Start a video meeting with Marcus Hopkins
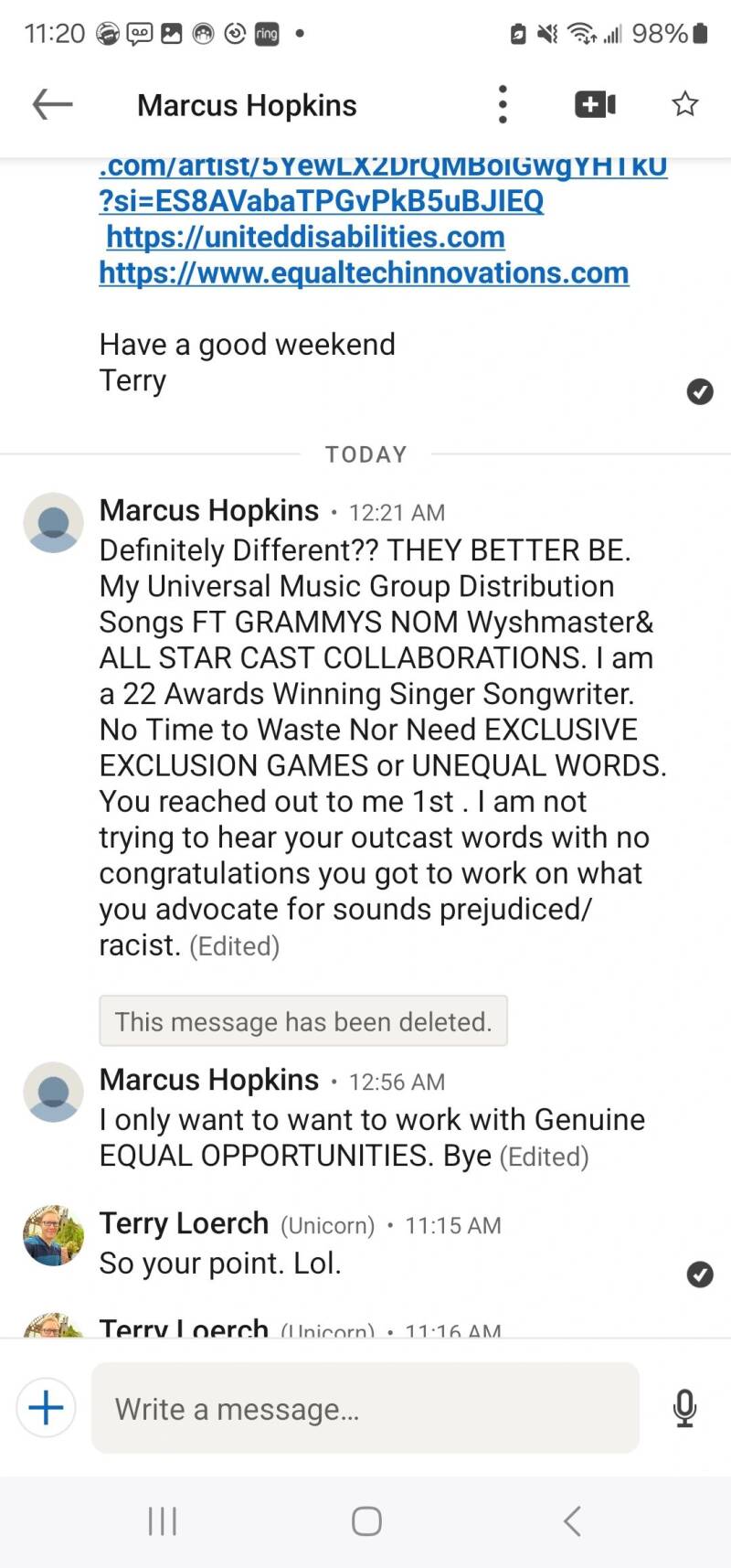Image resolution: width=731 pixels, height=1568 pixels. [x=595, y=104]
